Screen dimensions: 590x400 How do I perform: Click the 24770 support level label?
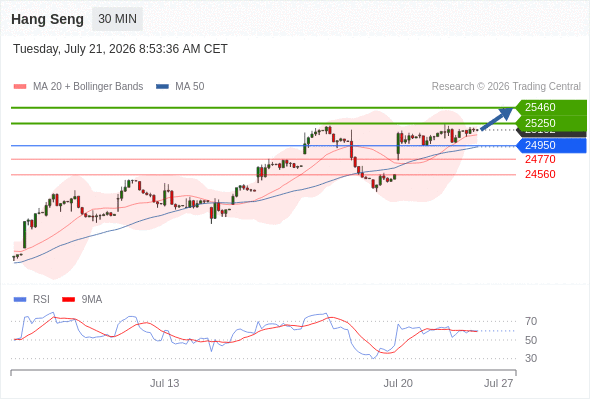[x=540, y=159]
